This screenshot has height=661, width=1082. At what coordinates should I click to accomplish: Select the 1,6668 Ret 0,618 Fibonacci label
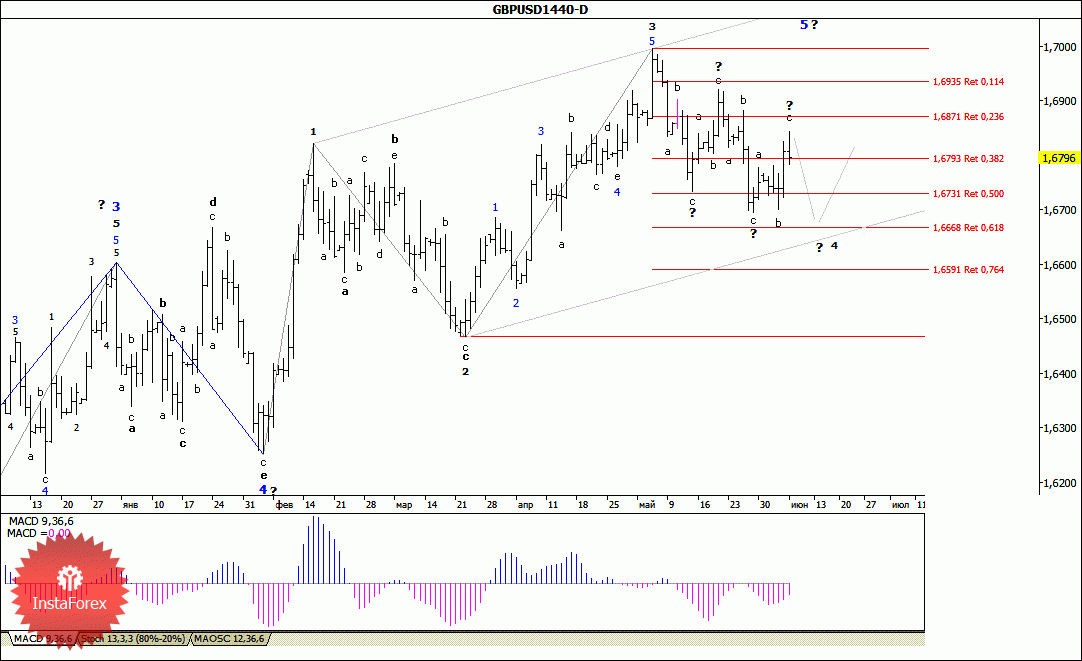(968, 228)
